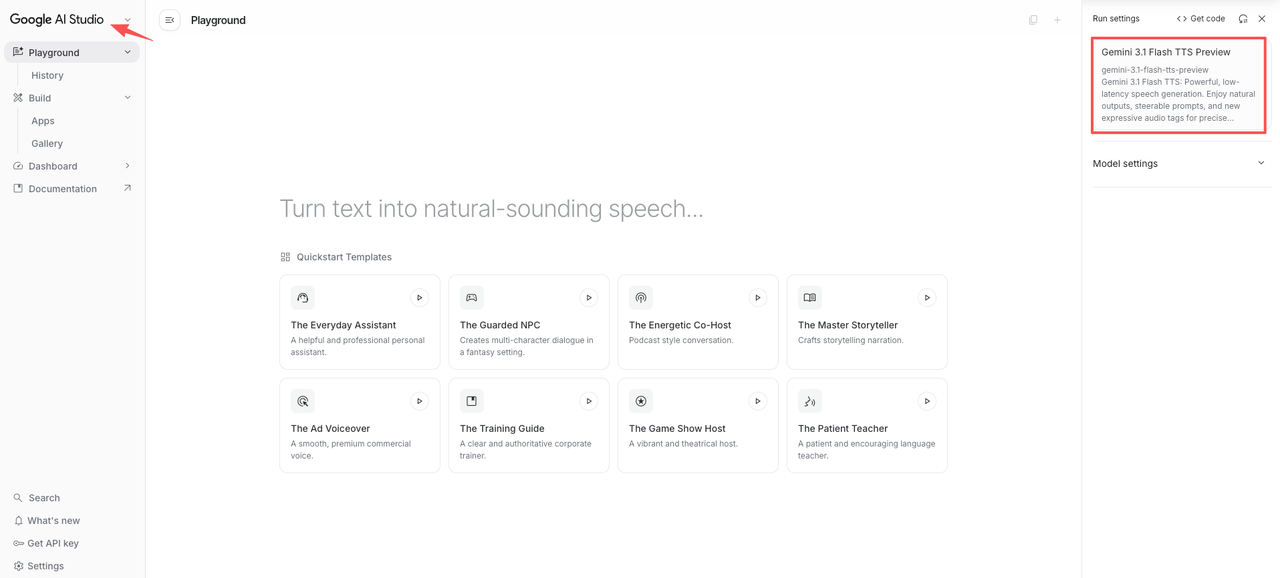The width and height of the screenshot is (1280, 578).
Task: Play The Ad Voiceover template
Action: tap(419, 401)
